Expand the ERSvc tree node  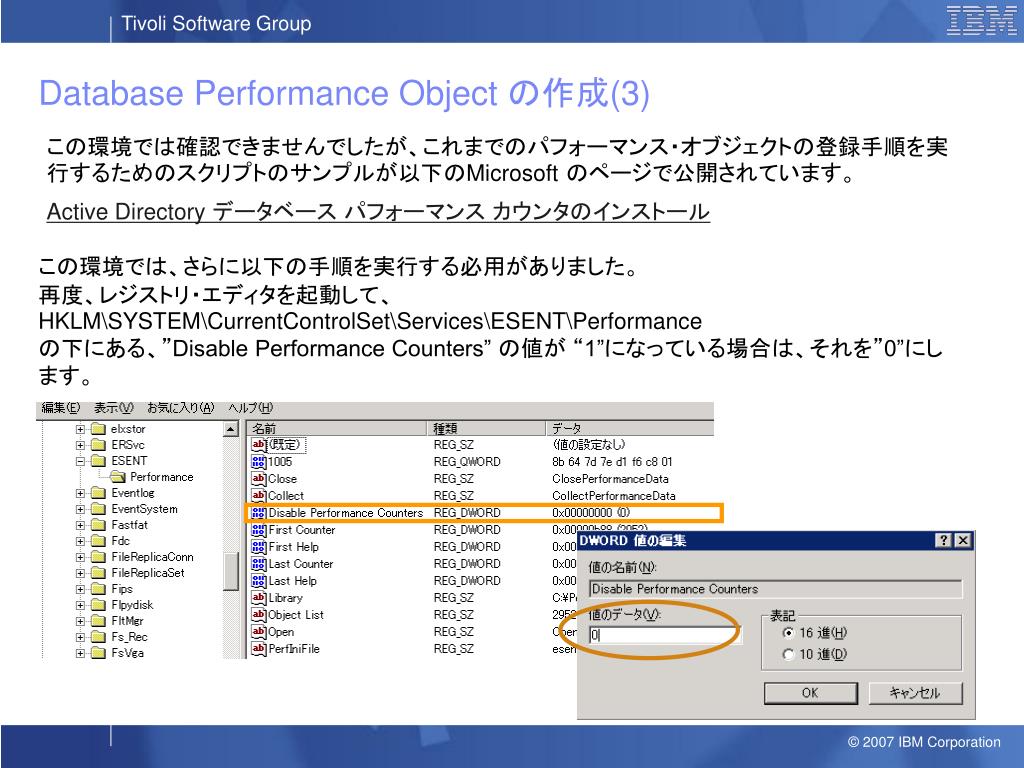[80, 445]
